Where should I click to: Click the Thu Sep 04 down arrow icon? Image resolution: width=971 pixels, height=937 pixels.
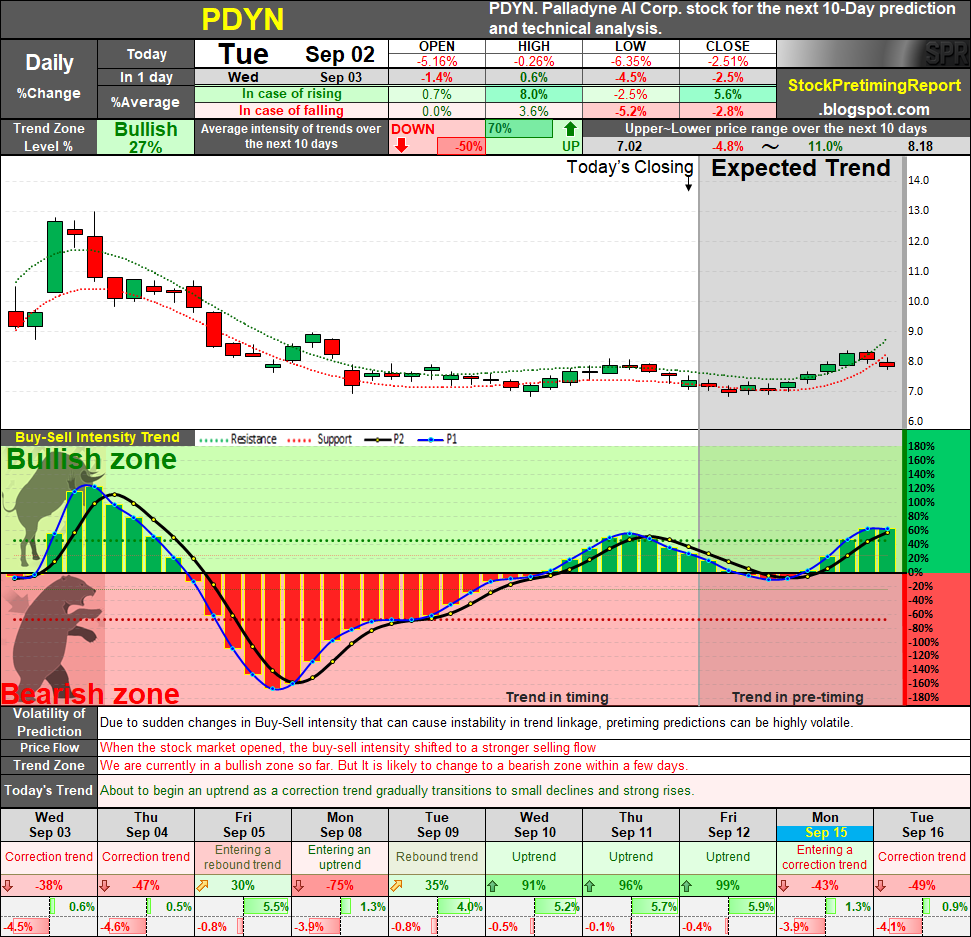coord(104,886)
